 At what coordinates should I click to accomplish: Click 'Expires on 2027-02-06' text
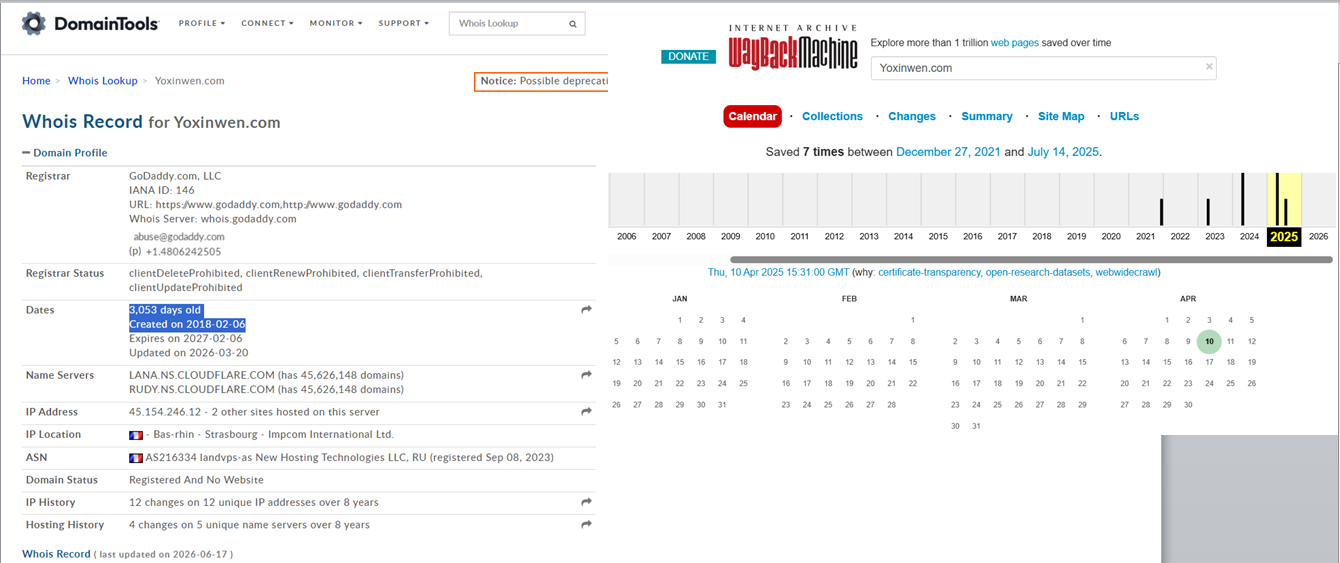(x=186, y=339)
